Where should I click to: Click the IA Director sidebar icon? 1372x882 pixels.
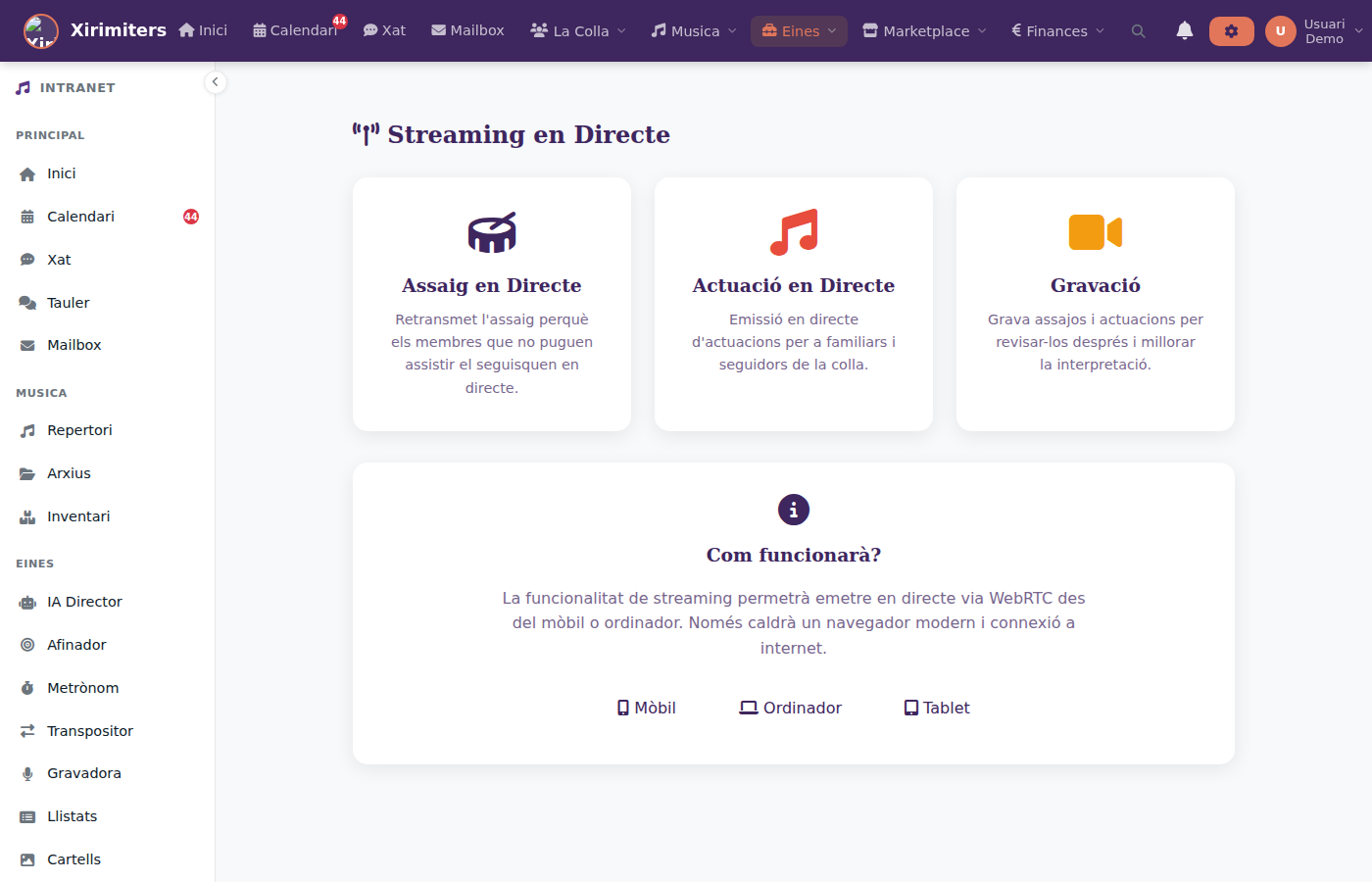(25, 602)
